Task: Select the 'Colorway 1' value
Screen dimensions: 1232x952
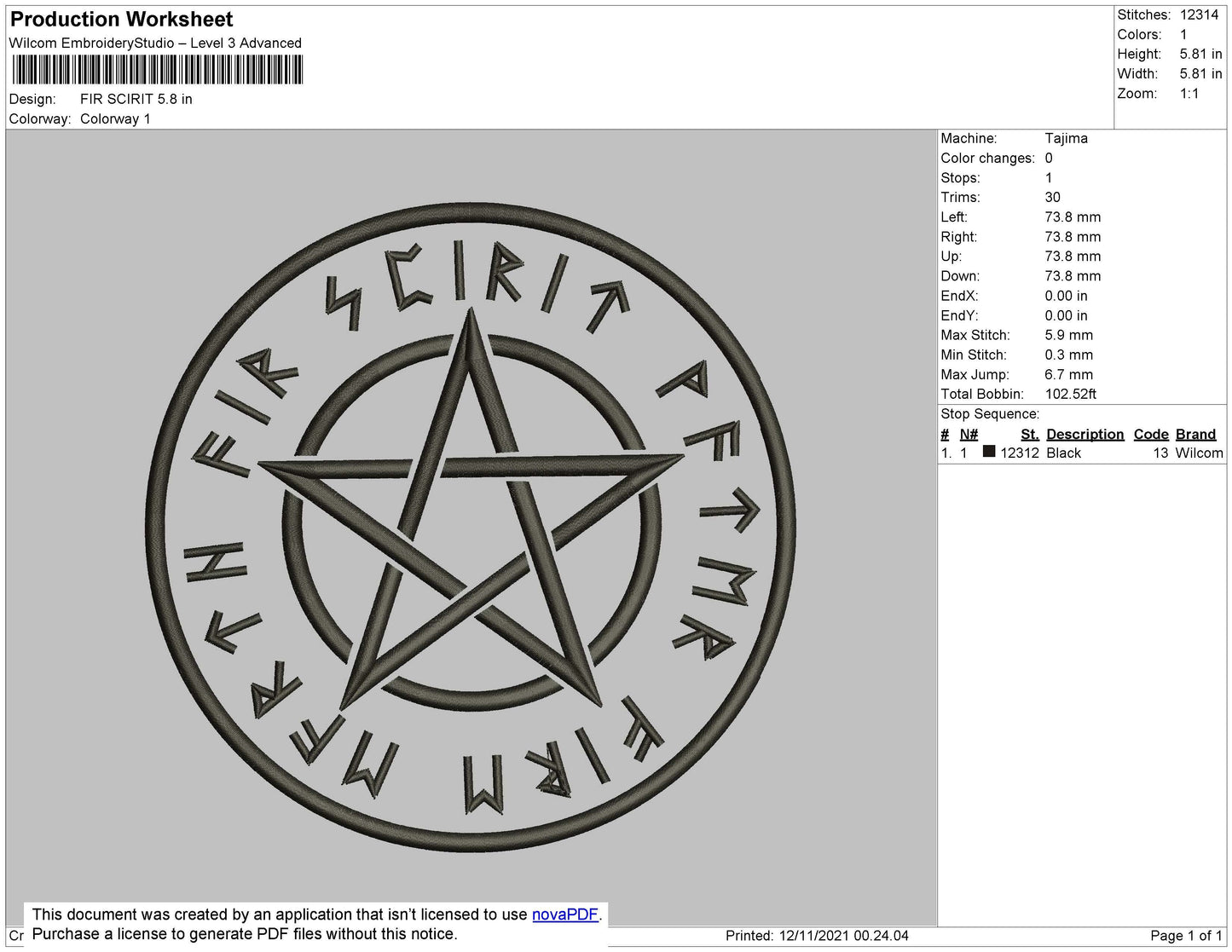Action: (x=115, y=118)
